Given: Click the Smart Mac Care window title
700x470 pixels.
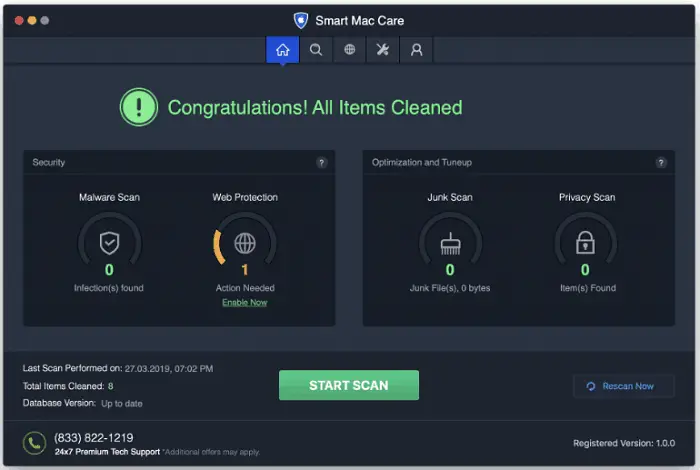Looking at the screenshot, I should 360,21.
